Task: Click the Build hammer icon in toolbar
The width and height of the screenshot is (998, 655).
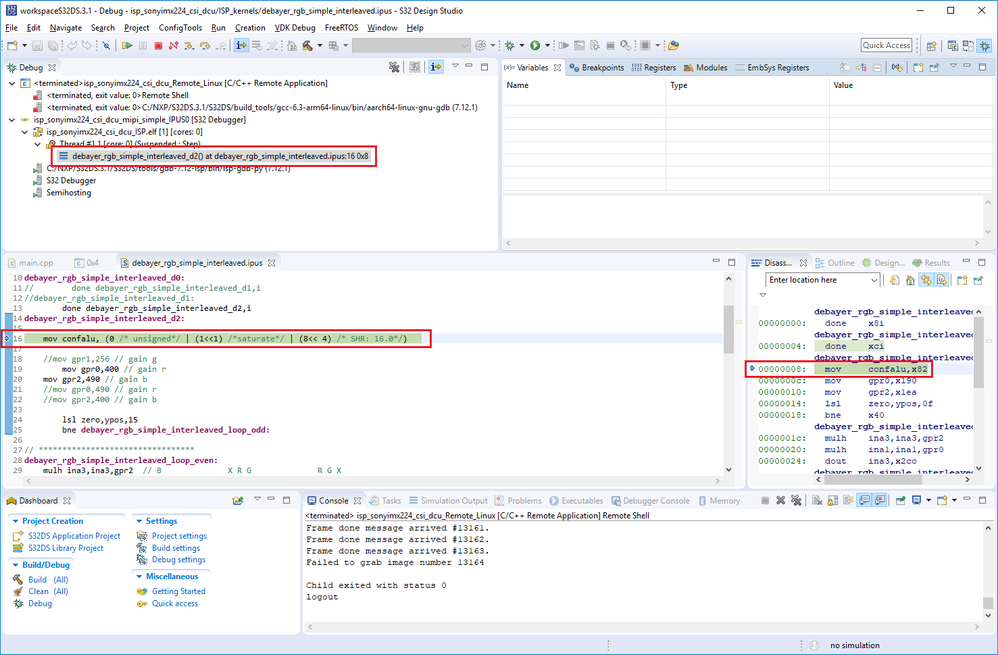Action: tap(307, 46)
